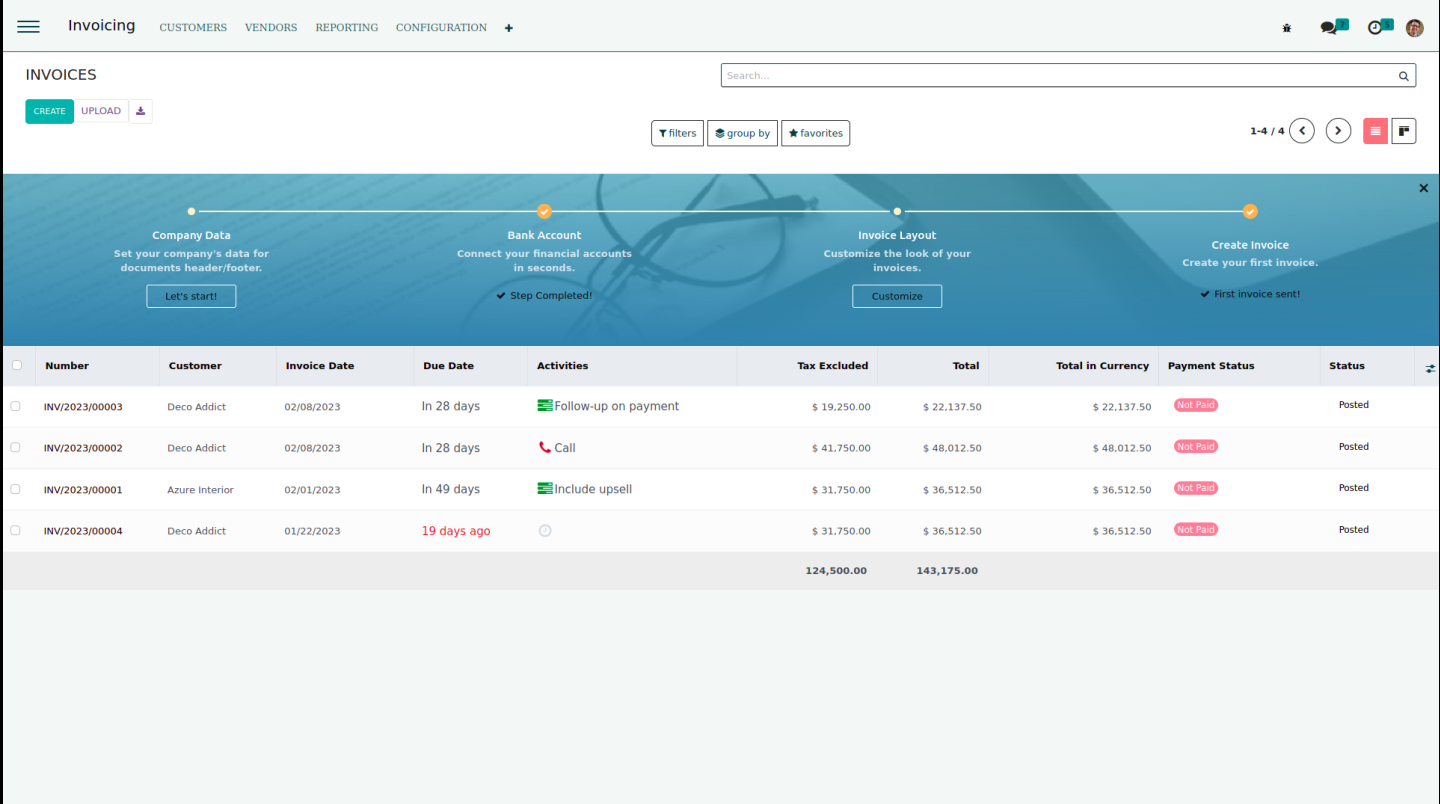Click the Create invoice button

49,111
